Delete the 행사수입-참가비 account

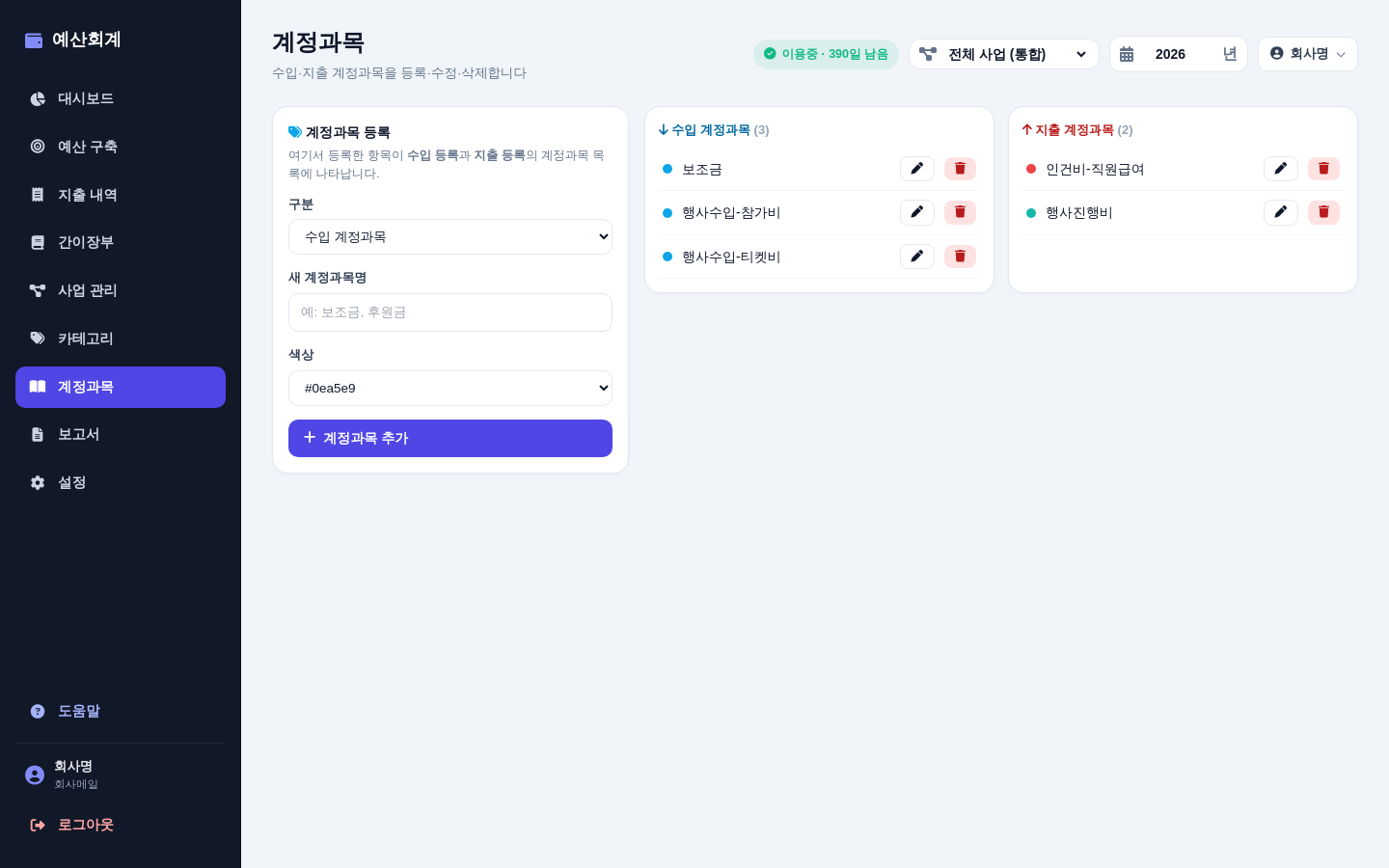click(x=960, y=212)
